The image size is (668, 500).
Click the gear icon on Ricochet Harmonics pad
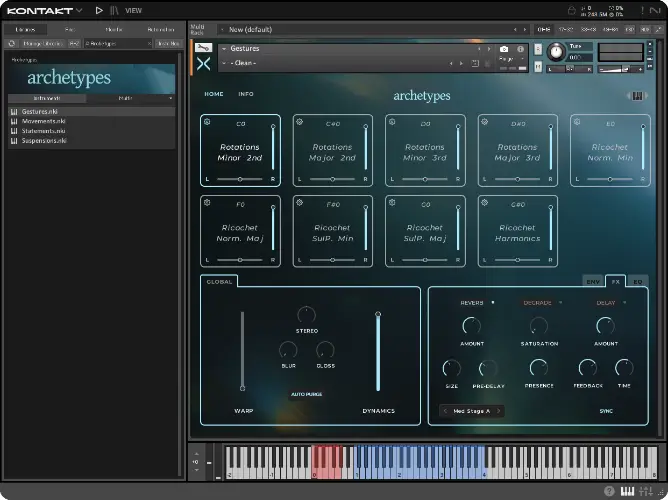point(485,203)
